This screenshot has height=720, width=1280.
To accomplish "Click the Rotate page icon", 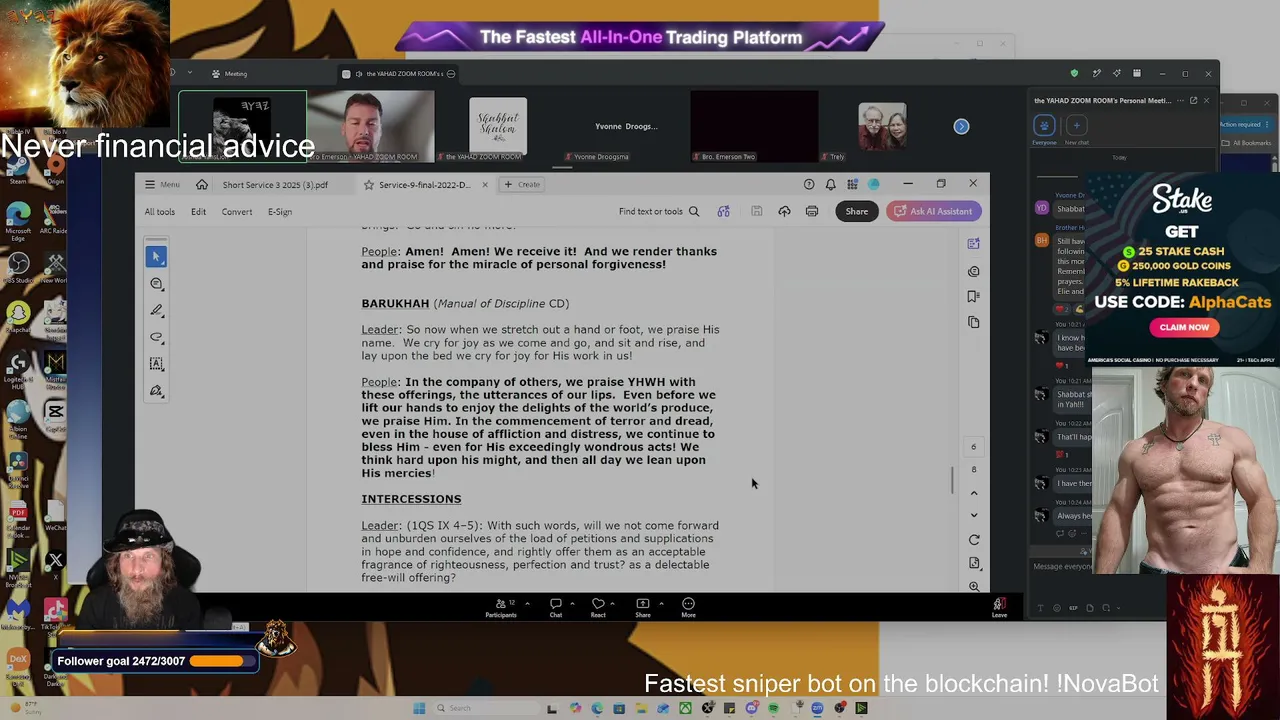I will coord(974,540).
